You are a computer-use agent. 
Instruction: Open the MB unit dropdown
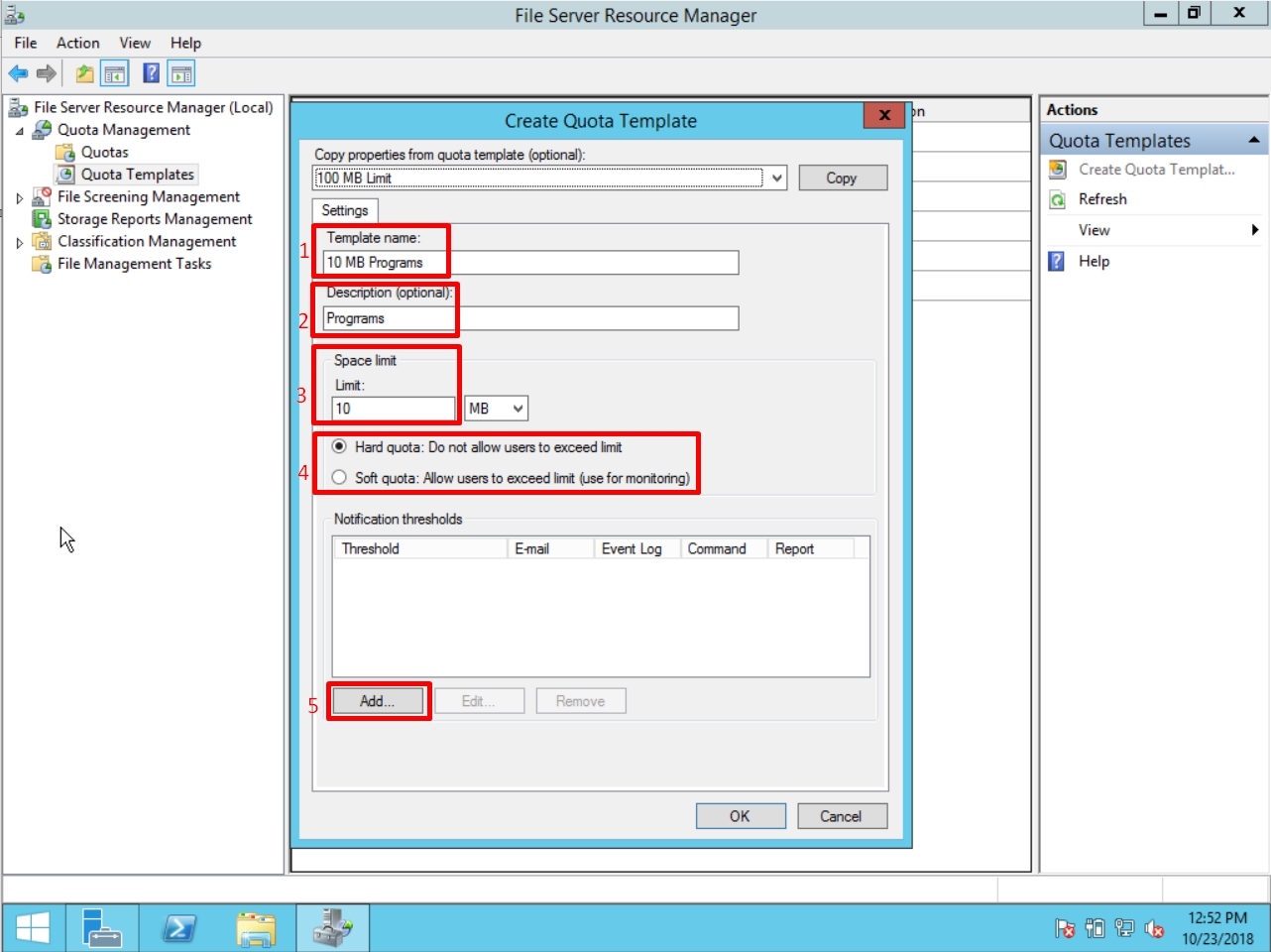[495, 408]
